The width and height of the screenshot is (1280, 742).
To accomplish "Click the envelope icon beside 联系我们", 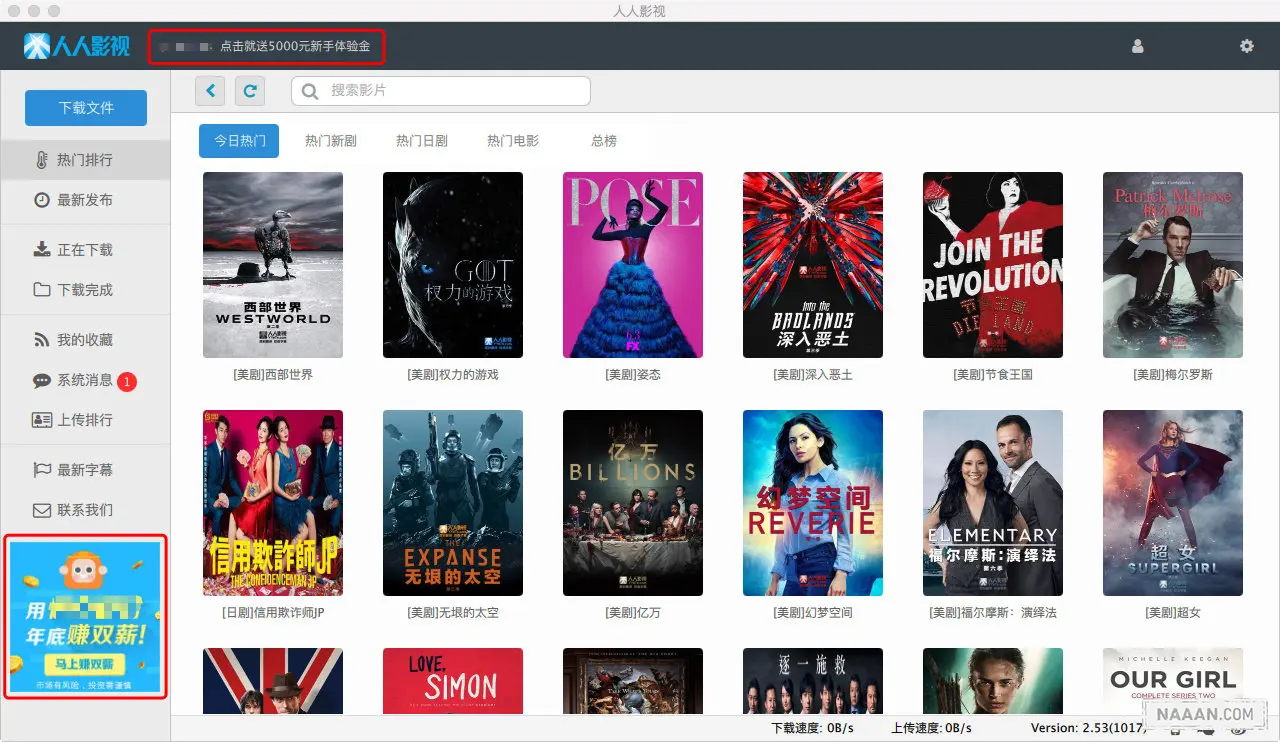I will 41,510.
